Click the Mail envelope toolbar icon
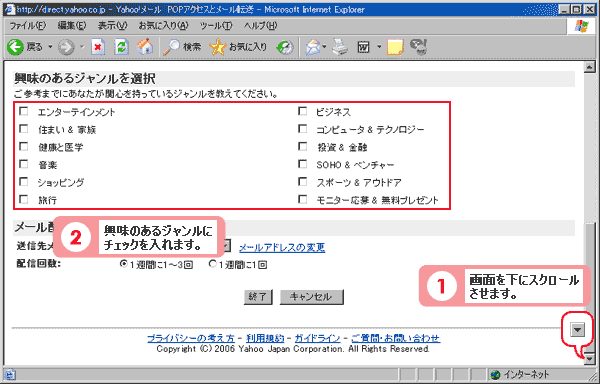 coord(313,47)
